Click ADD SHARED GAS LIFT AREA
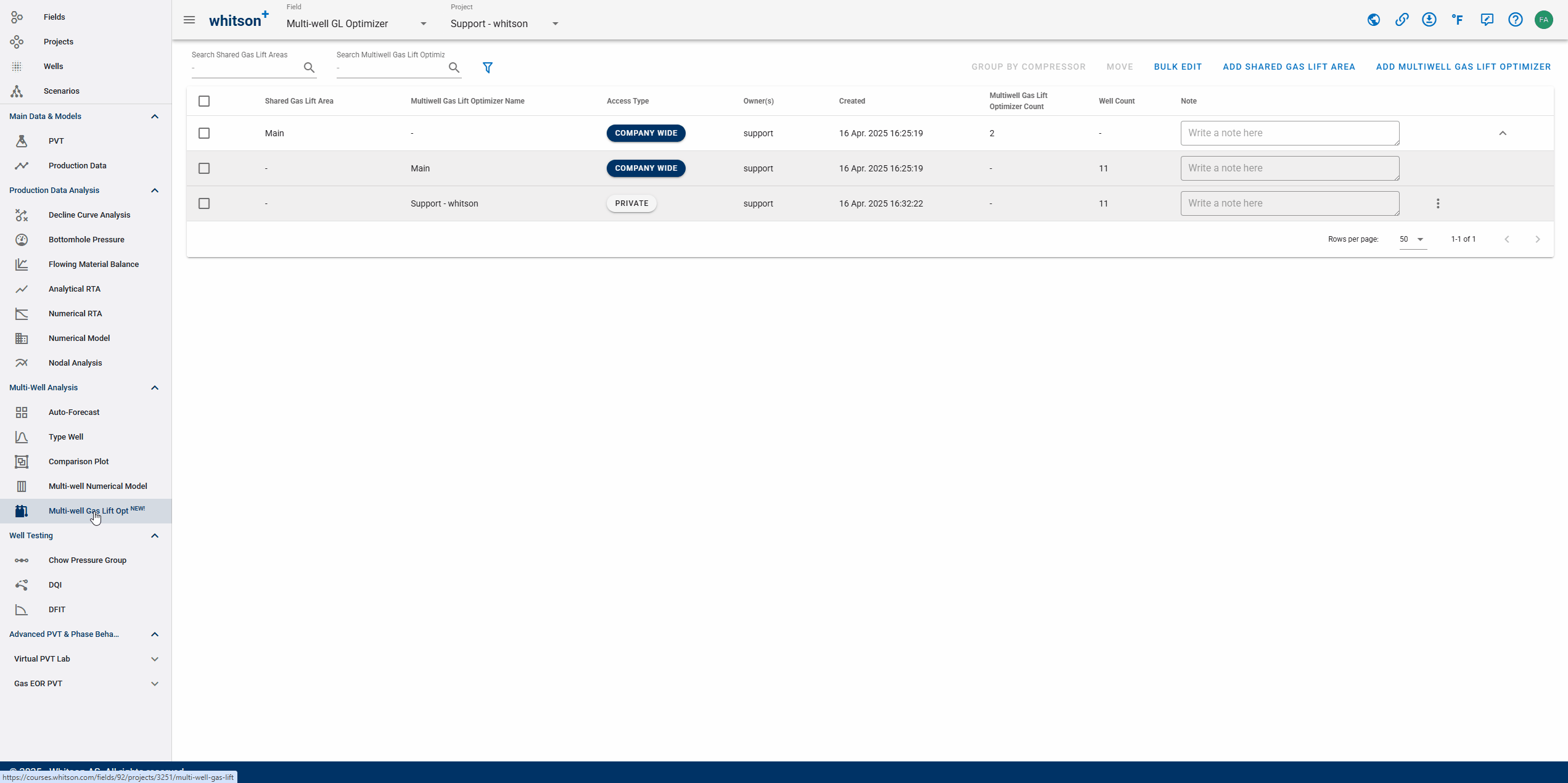1568x783 pixels. click(x=1289, y=67)
